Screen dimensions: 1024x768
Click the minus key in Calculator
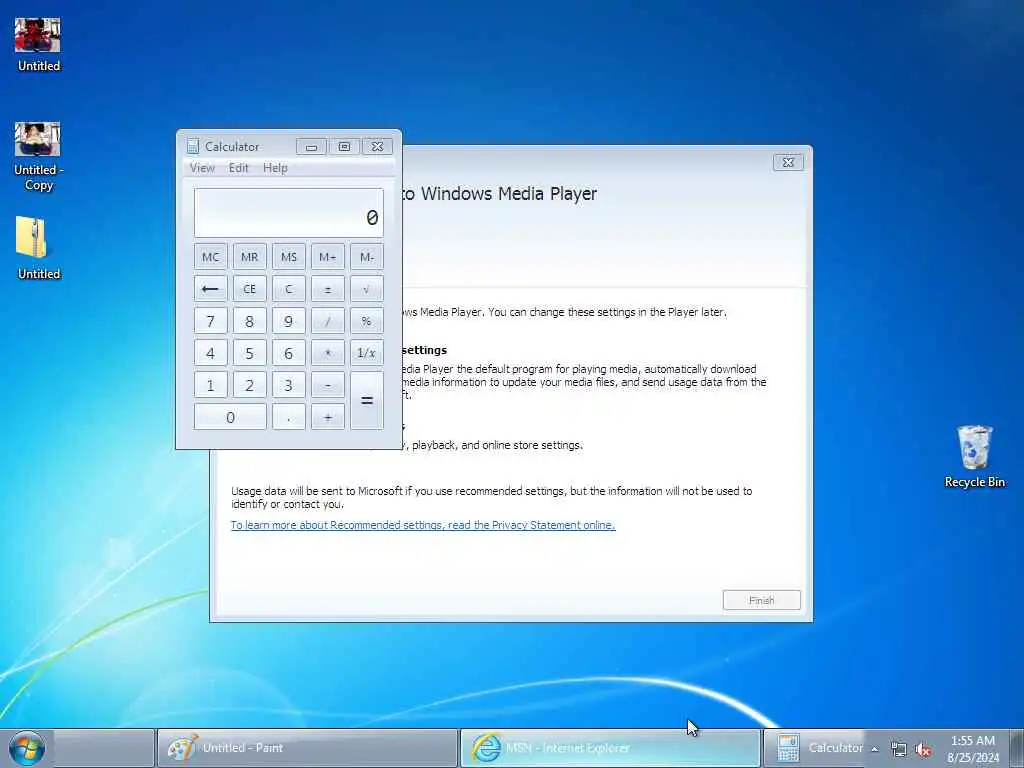tap(328, 385)
